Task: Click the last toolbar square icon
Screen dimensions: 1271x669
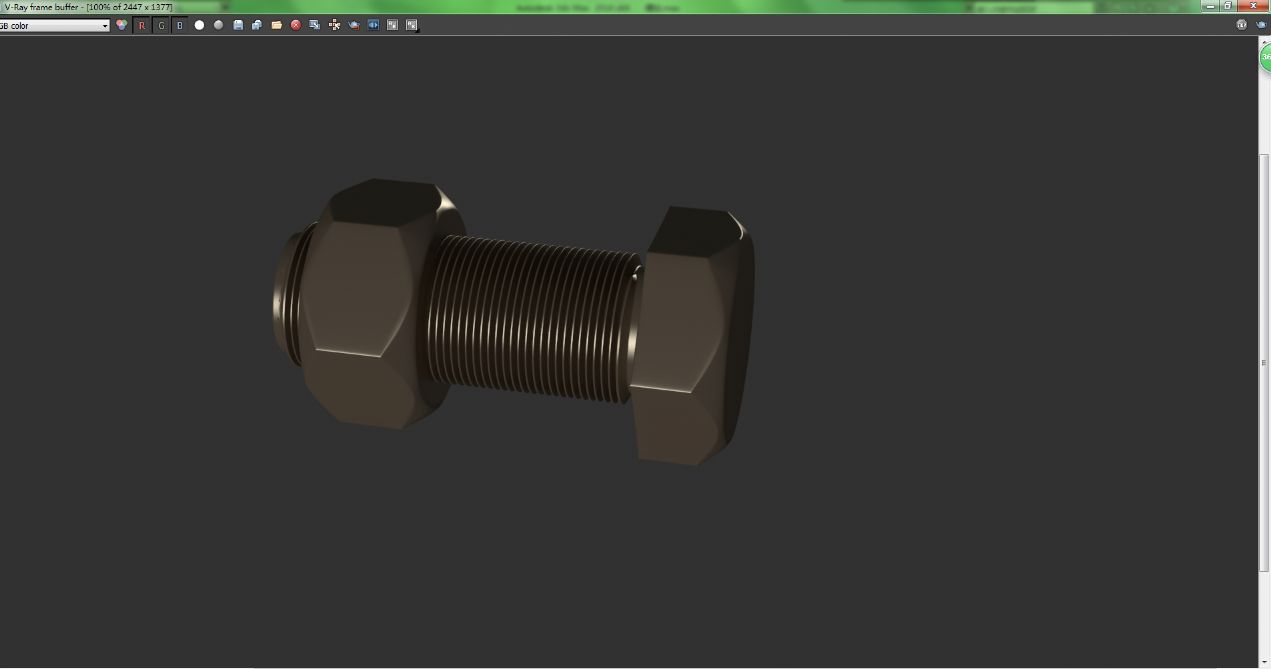Action: point(412,25)
